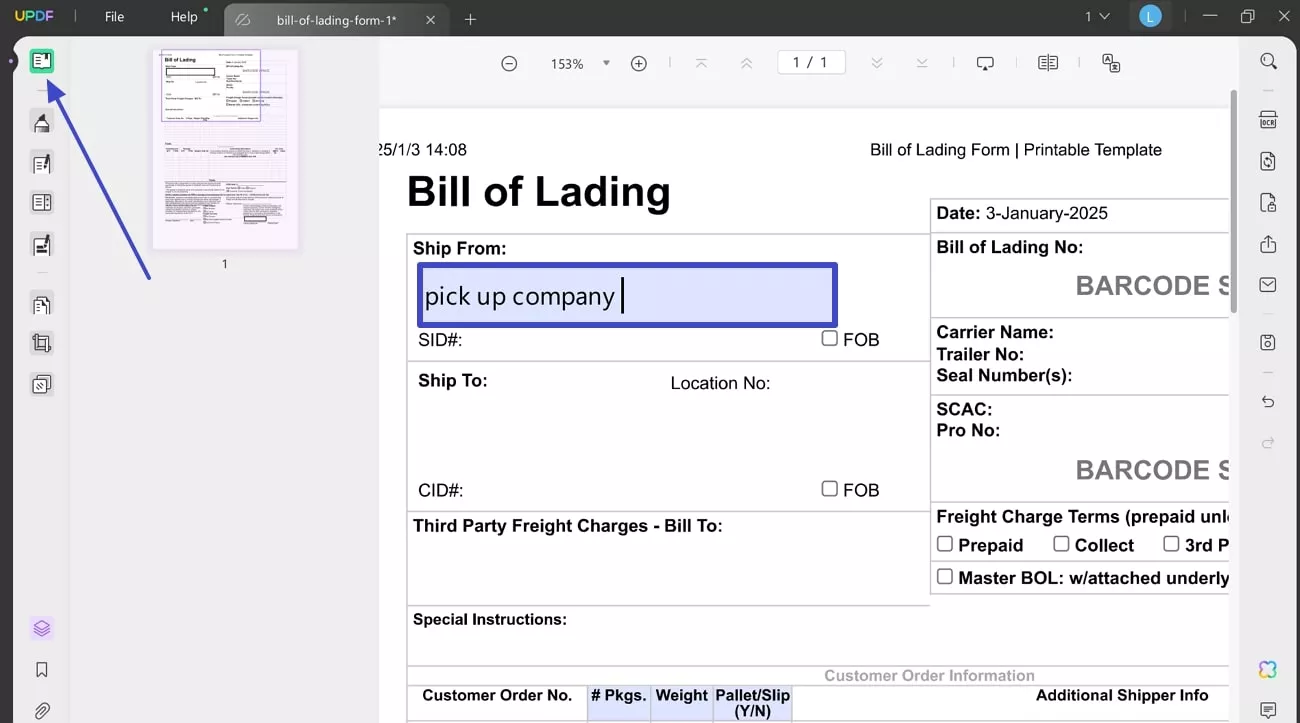Click the Share via email envelope icon
The height and width of the screenshot is (723, 1300).
tap(1267, 284)
